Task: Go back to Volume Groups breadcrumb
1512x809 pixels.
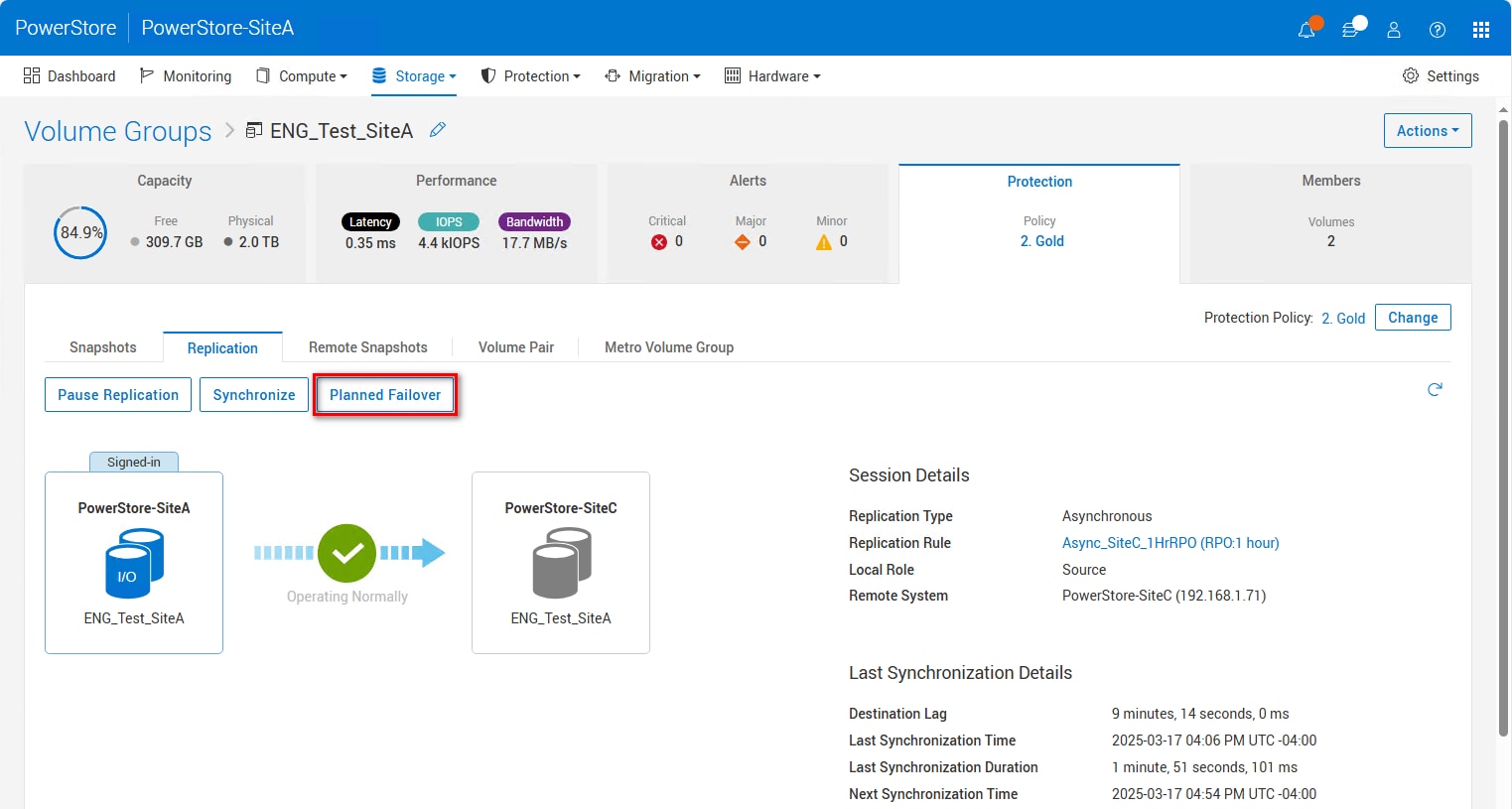Action: [x=118, y=131]
